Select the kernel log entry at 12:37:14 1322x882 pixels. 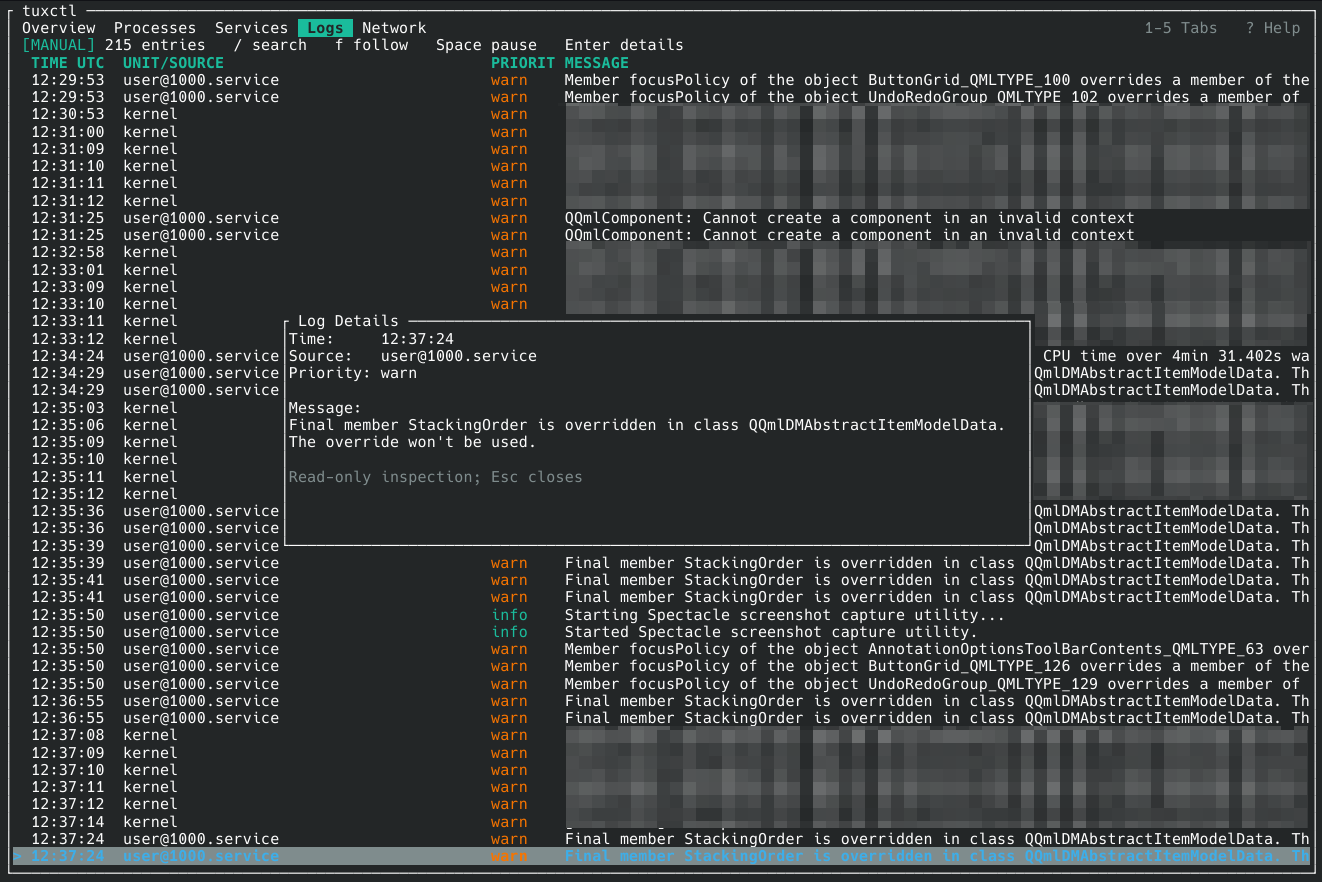coord(661,822)
